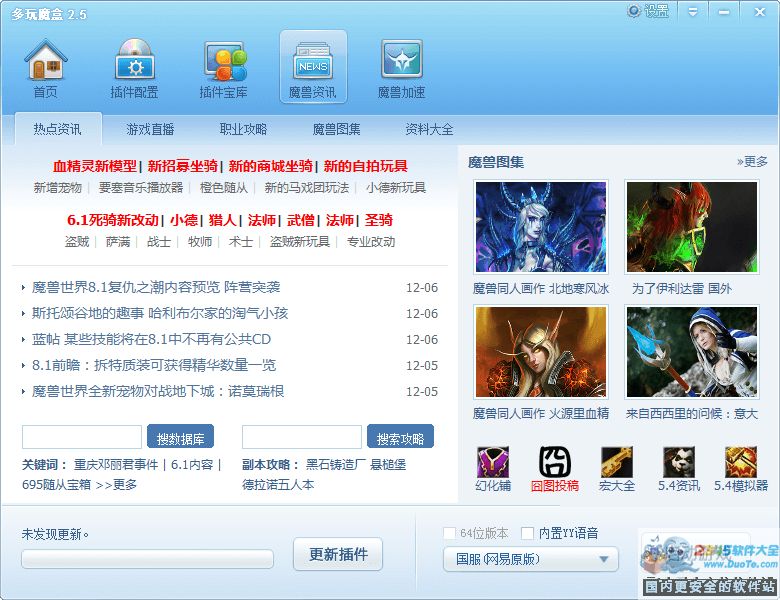Toggle the 内置YY语音 checkbox
This screenshot has height=600, width=780.
(x=527, y=533)
